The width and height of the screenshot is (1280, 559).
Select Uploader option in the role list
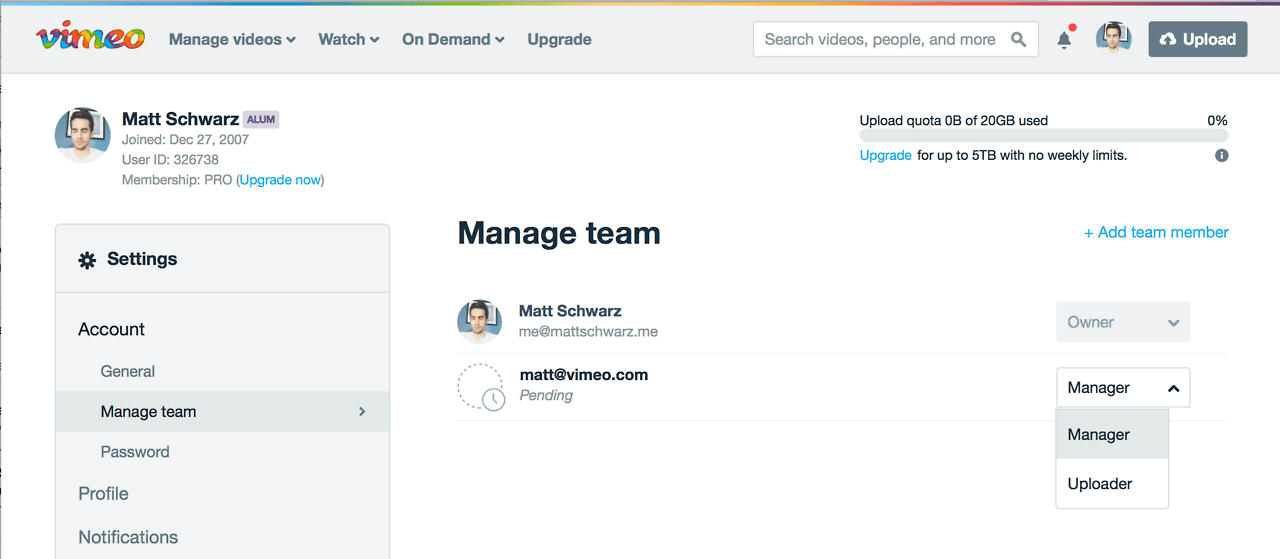click(1112, 483)
